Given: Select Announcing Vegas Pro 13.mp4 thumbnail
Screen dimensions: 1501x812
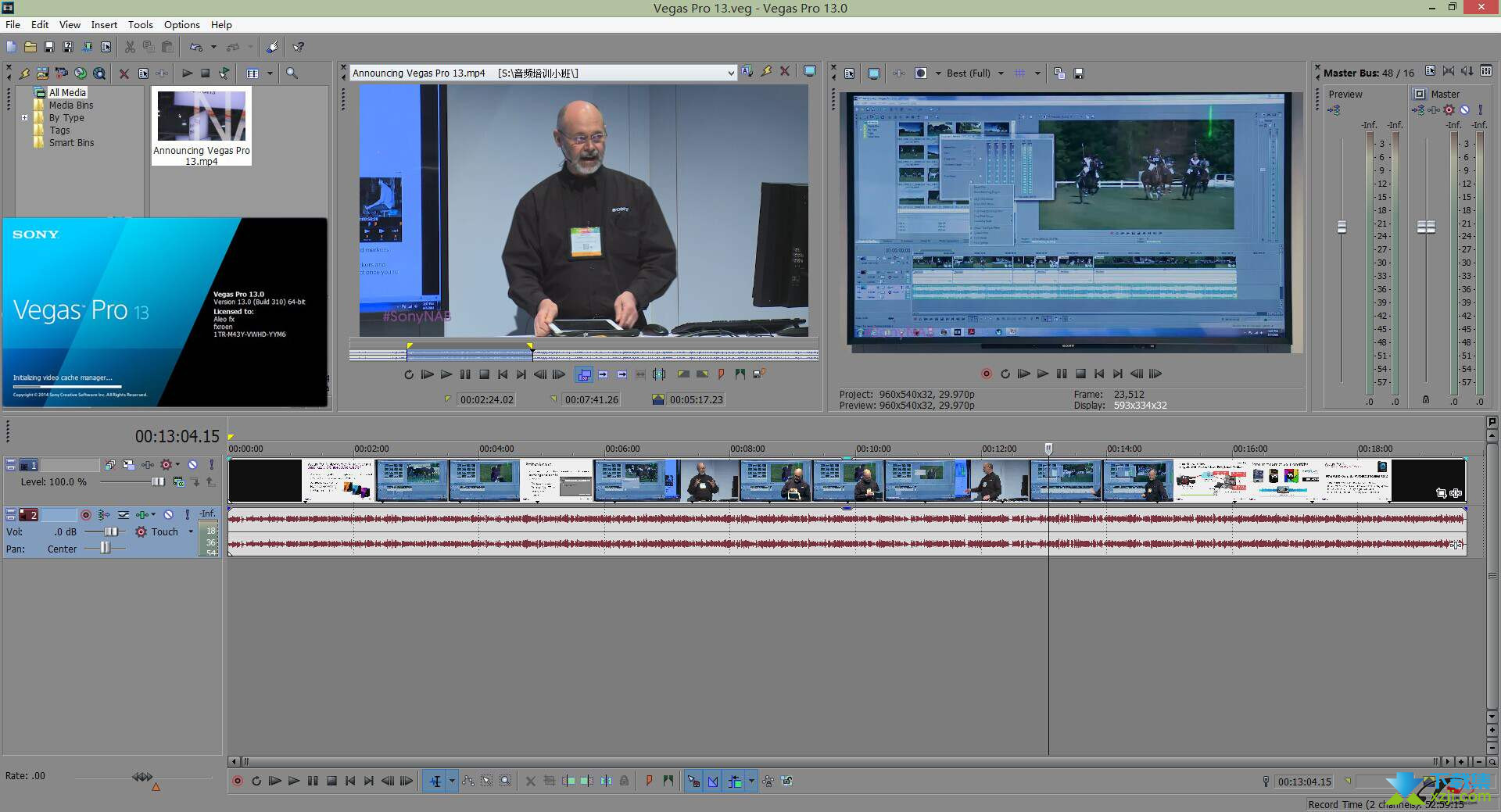Looking at the screenshot, I should [x=202, y=127].
